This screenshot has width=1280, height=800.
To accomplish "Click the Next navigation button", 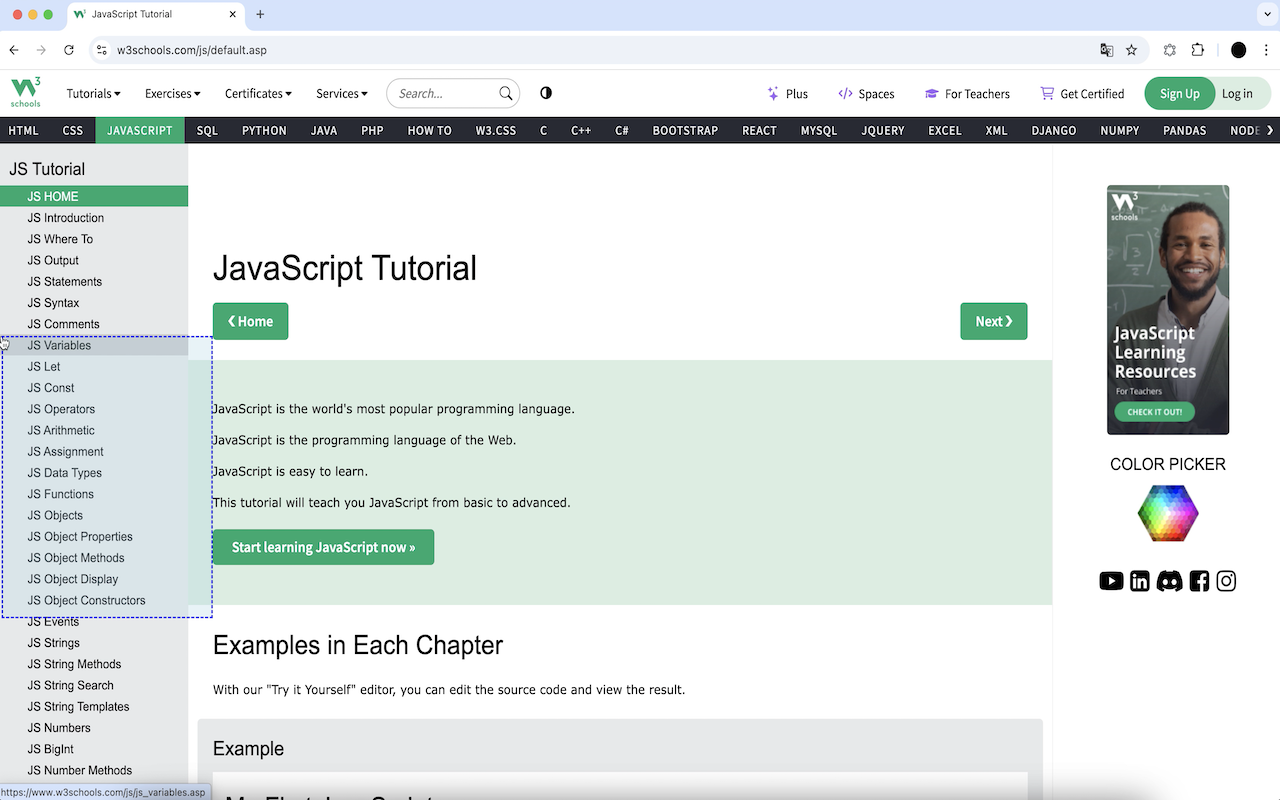I will (993, 321).
